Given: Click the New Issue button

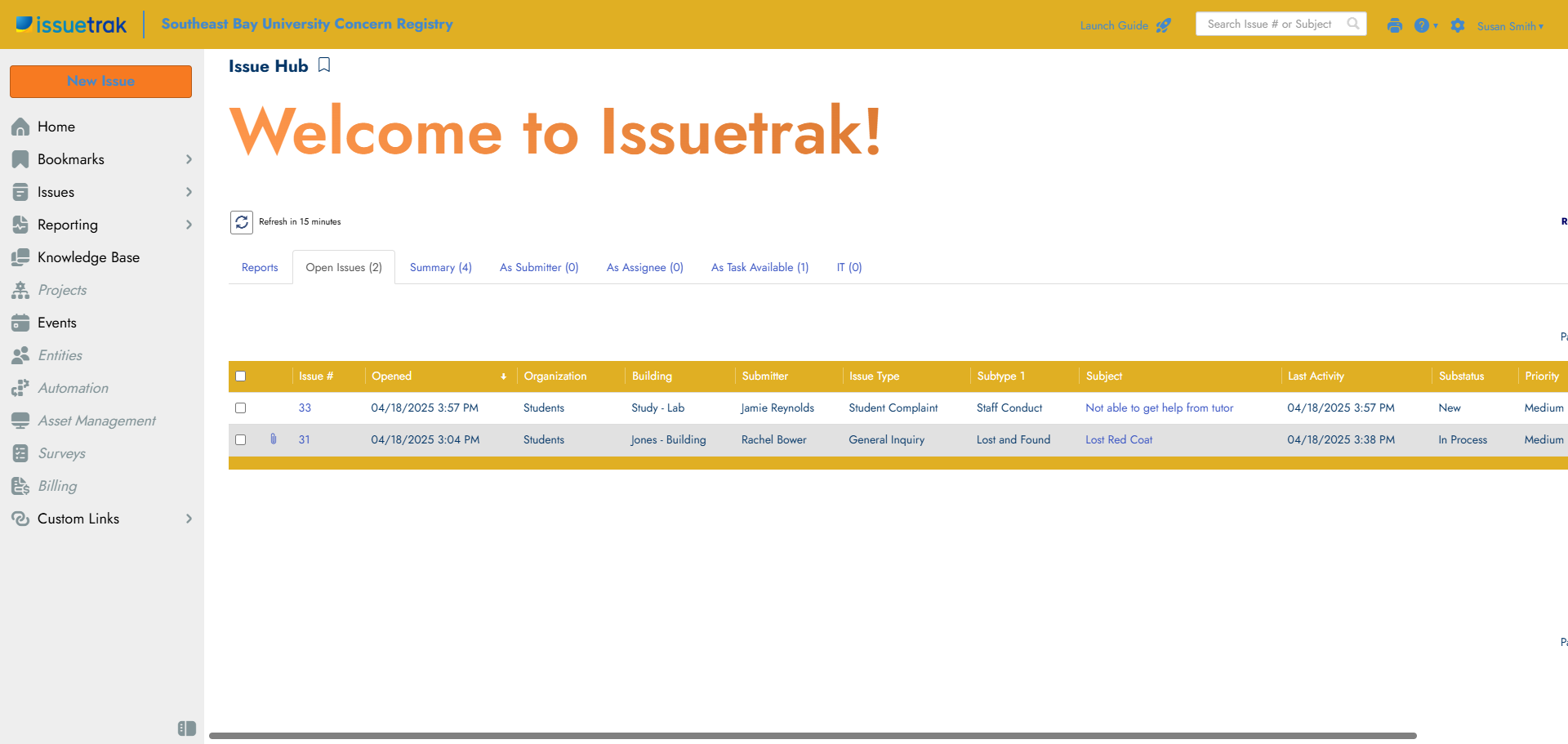Looking at the screenshot, I should [x=101, y=82].
